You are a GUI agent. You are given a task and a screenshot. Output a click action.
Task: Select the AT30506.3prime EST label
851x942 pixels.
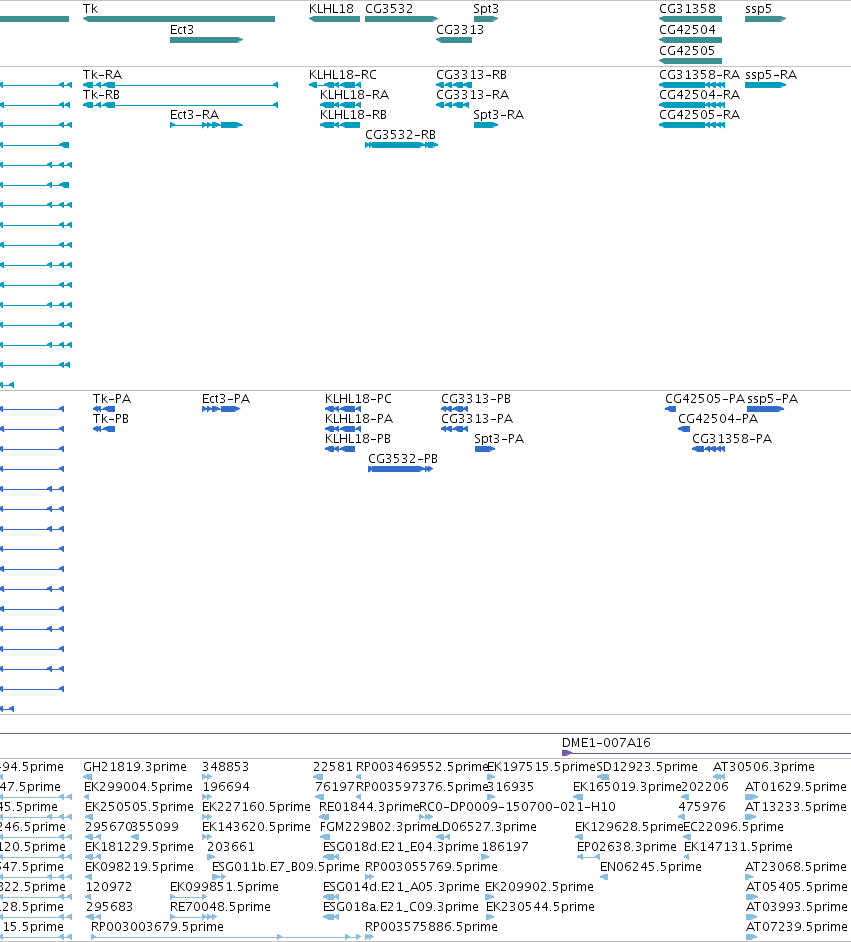[764, 767]
